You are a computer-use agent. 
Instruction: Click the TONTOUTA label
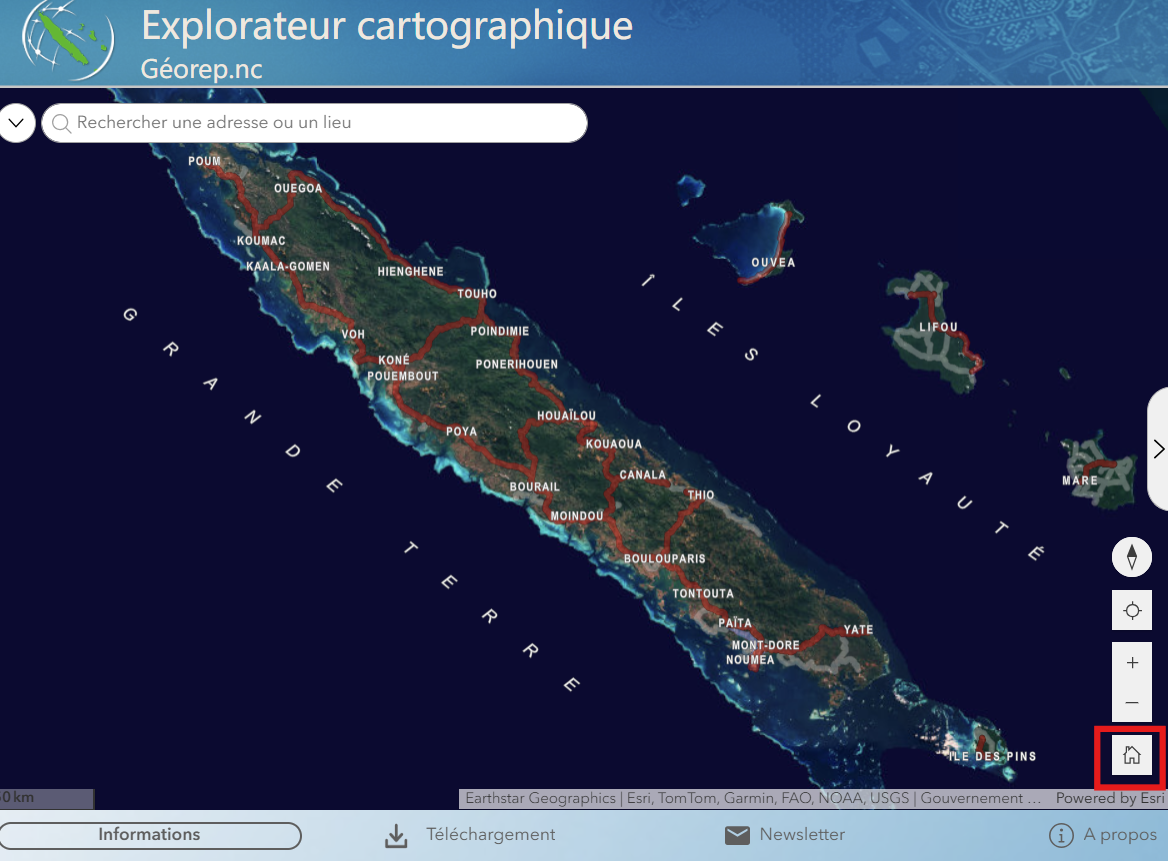[703, 594]
